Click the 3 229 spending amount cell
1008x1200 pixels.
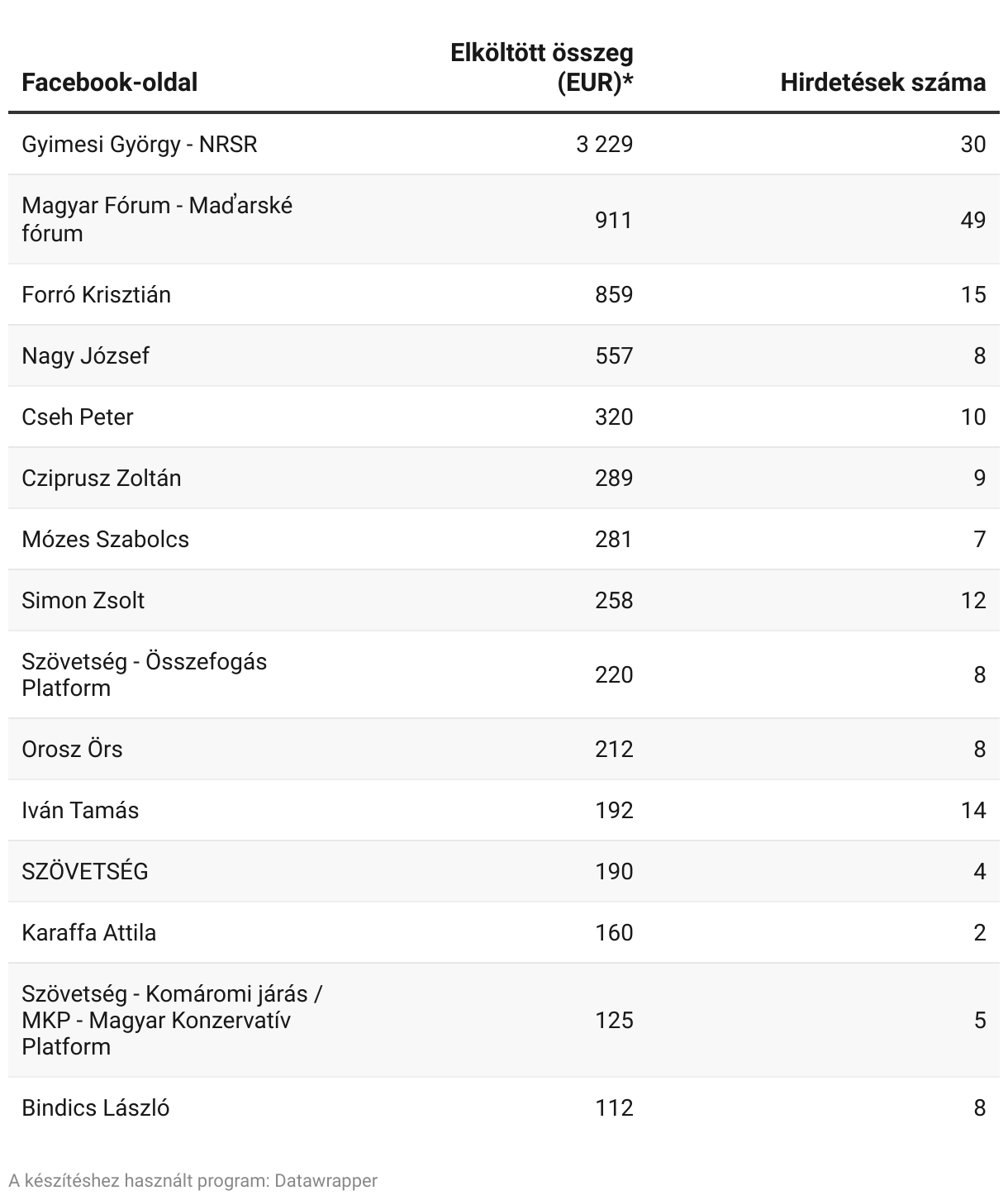(605, 145)
